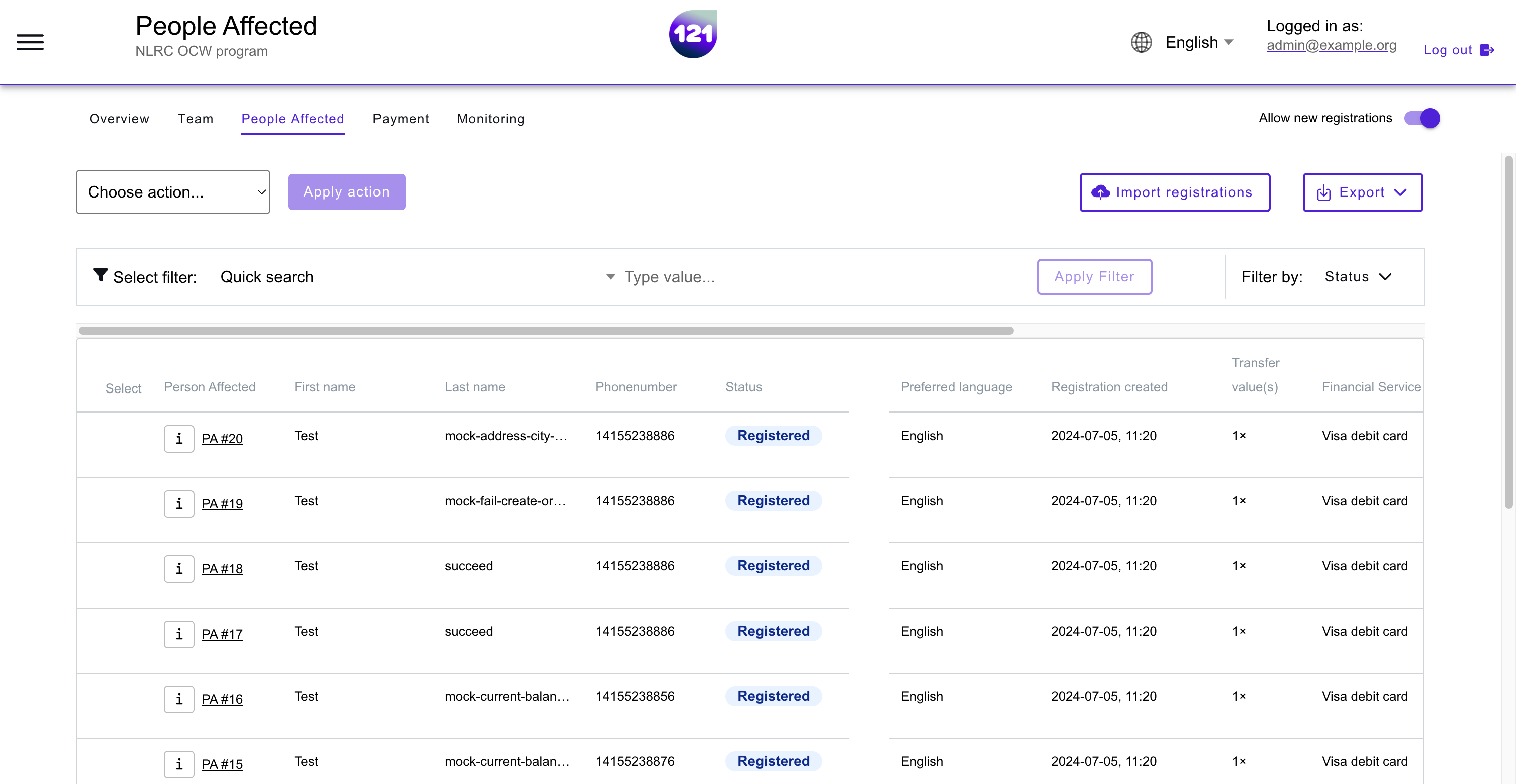The height and width of the screenshot is (784, 1516).
Task: Open PA #17 record link
Action: coord(222,633)
